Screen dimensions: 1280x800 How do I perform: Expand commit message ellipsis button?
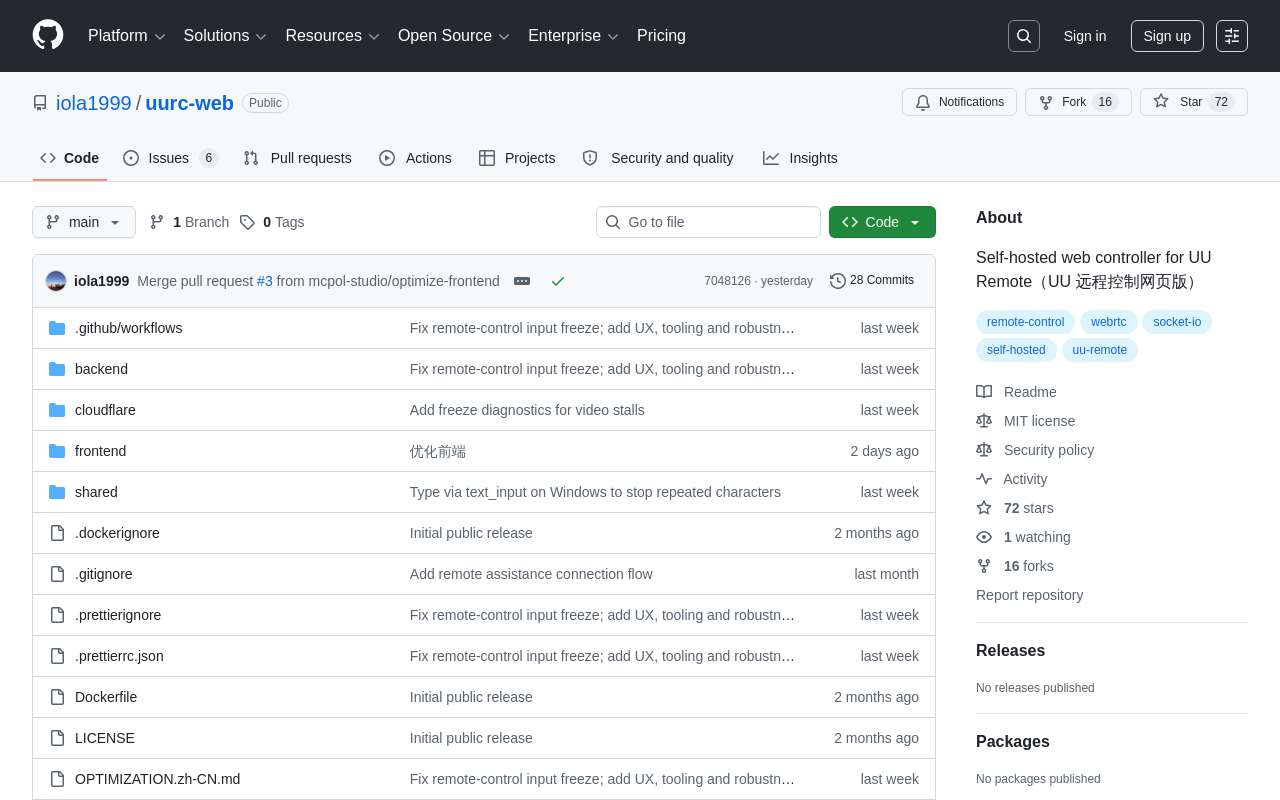(x=522, y=281)
